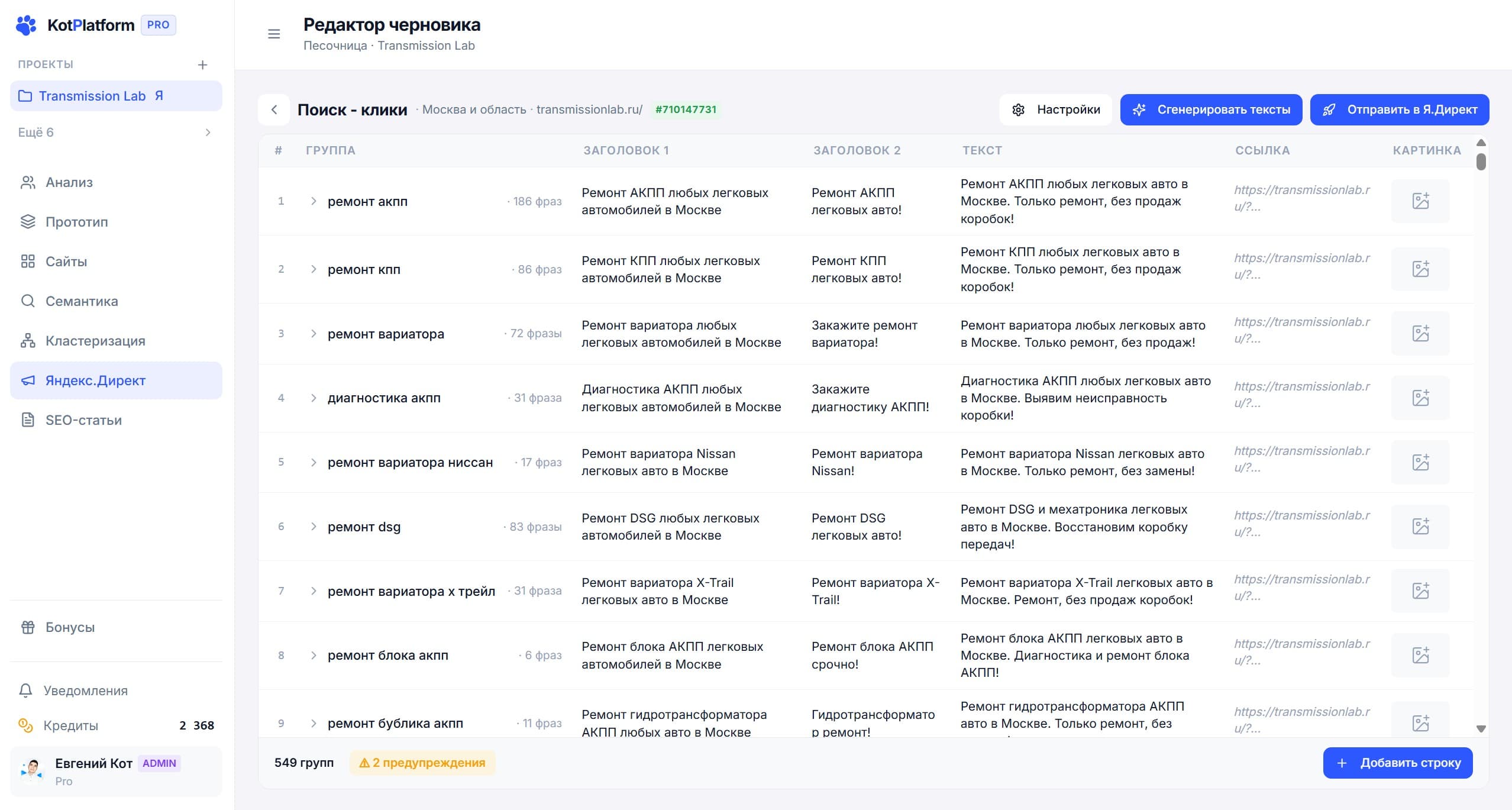Click the KotPlatform paw logo
The width and height of the screenshot is (1512, 810).
(26, 25)
